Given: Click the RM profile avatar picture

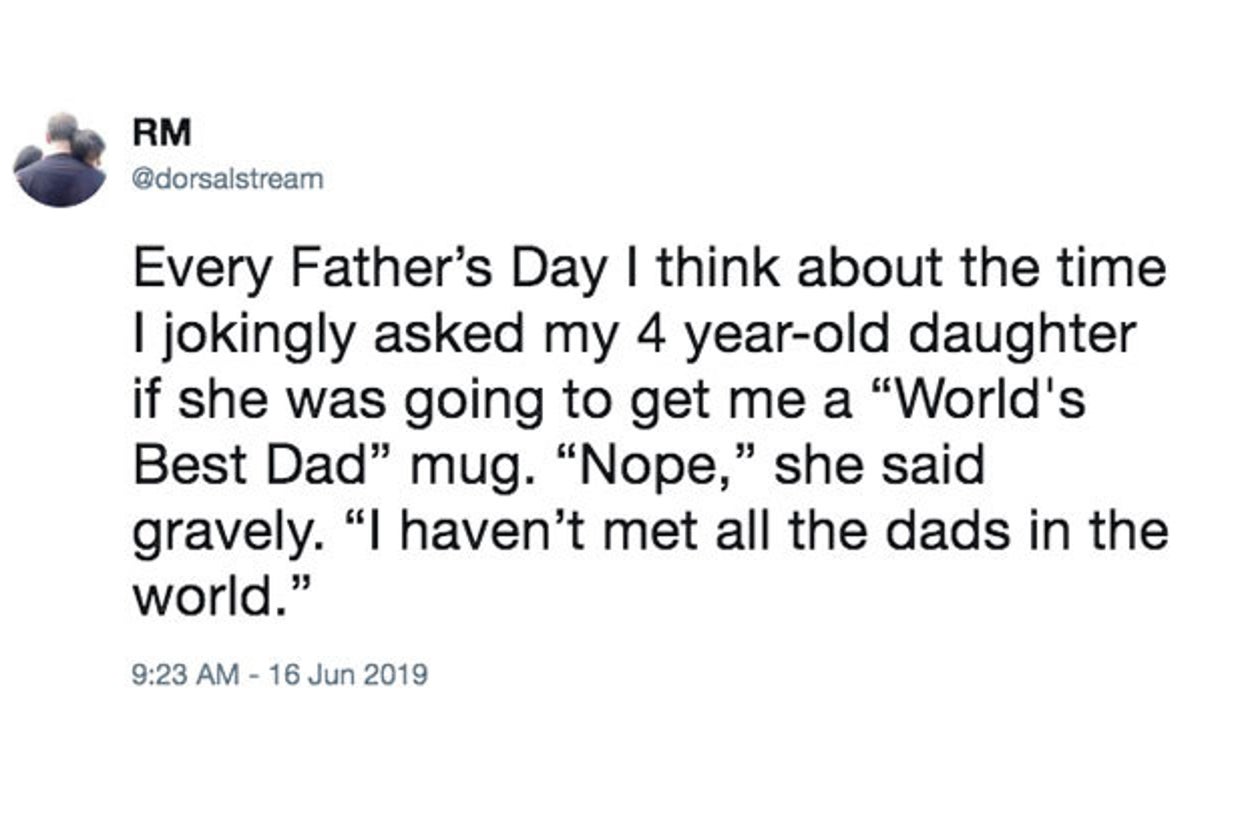Looking at the screenshot, I should point(60,160).
